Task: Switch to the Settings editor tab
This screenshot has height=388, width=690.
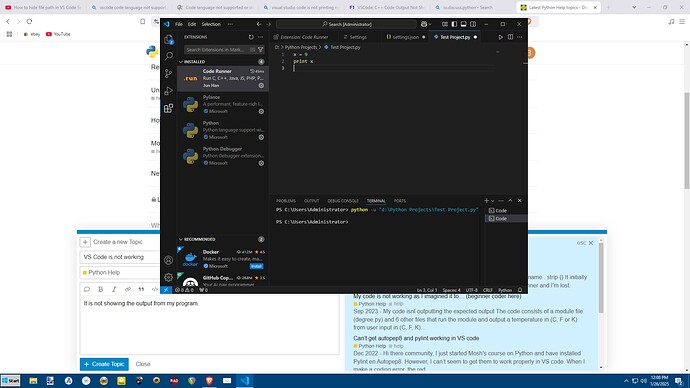Action: (358, 37)
